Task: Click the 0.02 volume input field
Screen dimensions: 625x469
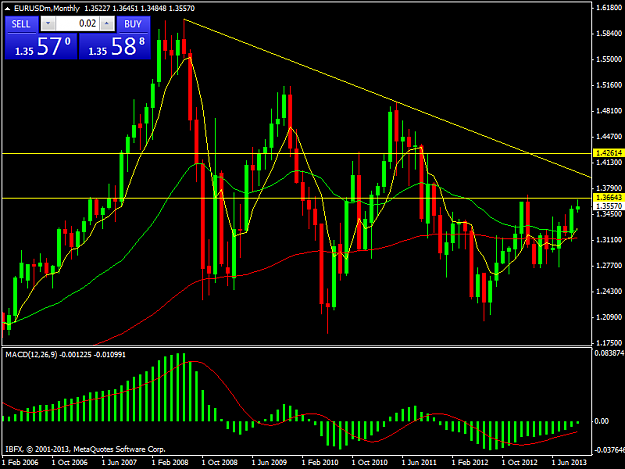Action: (78, 24)
